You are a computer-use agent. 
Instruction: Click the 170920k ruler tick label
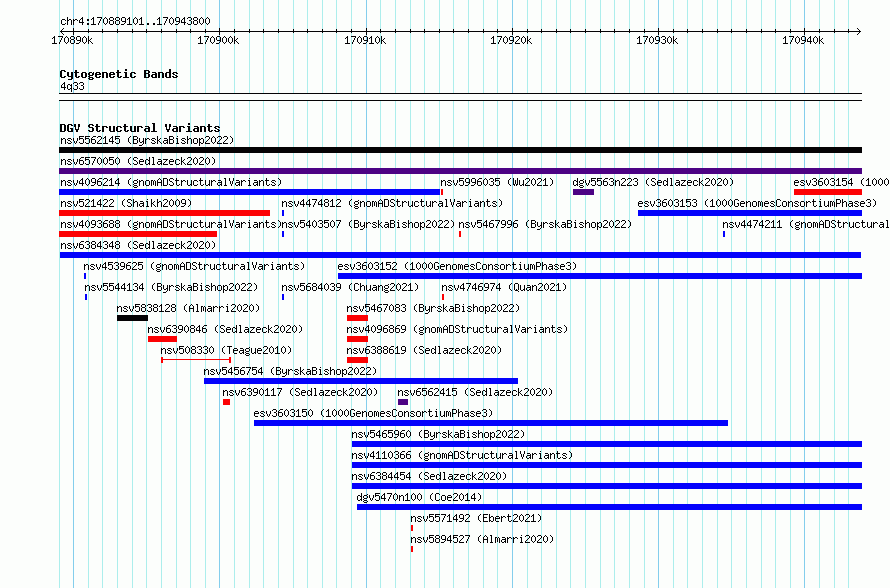(511, 41)
